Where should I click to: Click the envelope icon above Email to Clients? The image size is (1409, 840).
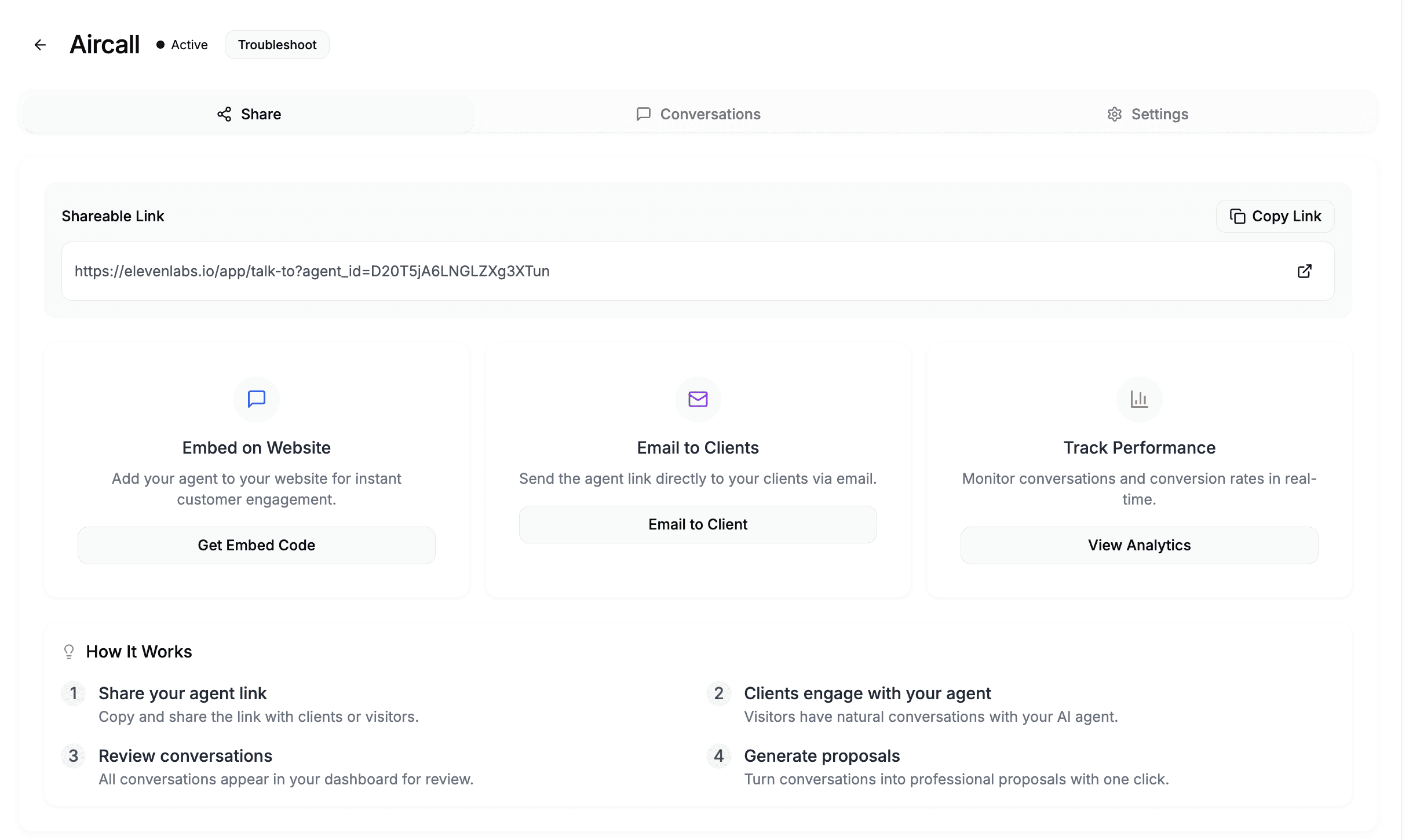click(x=698, y=399)
